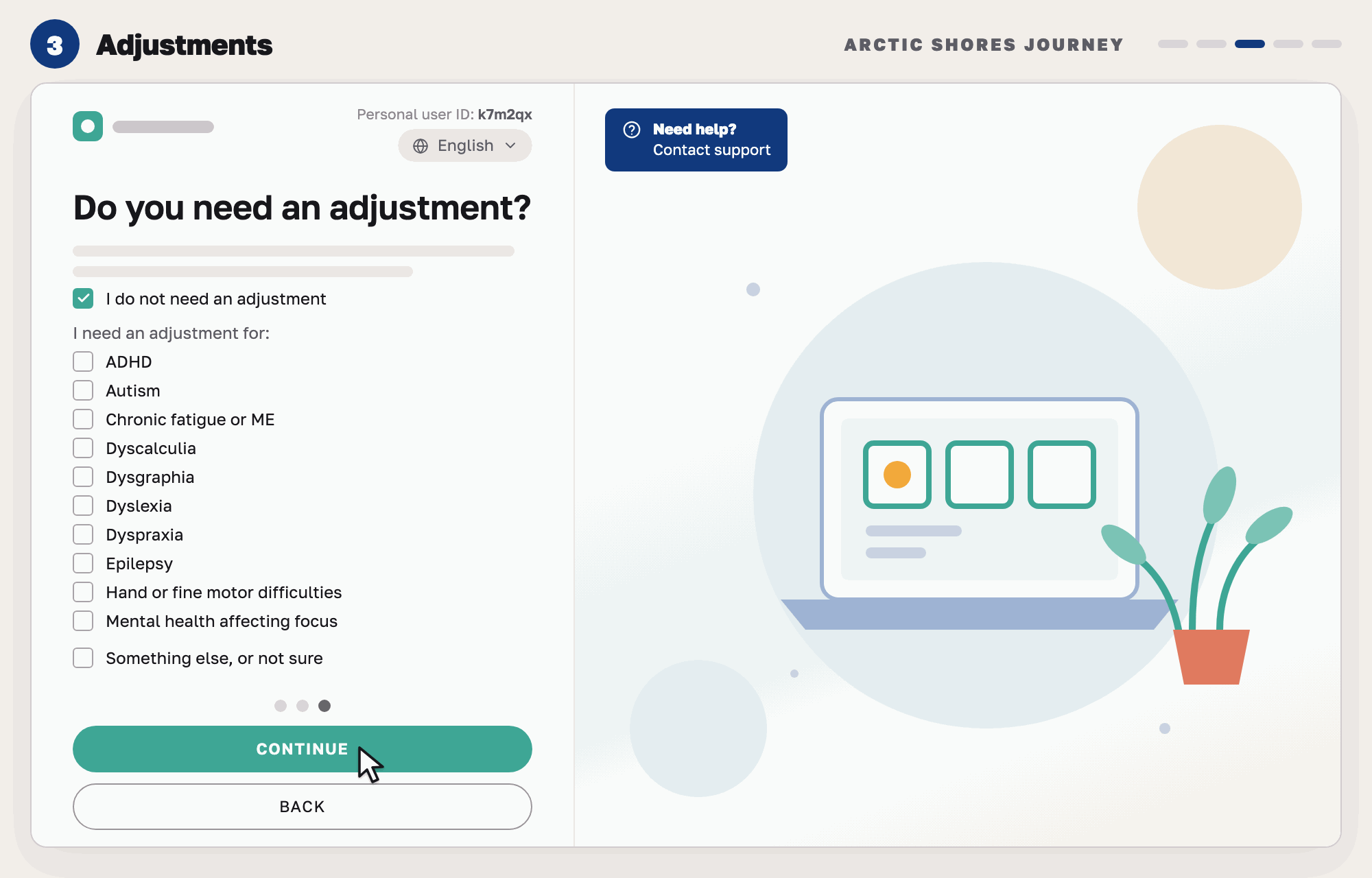
Task: Select Hand or fine motor difficulties checkbox
Action: point(83,592)
